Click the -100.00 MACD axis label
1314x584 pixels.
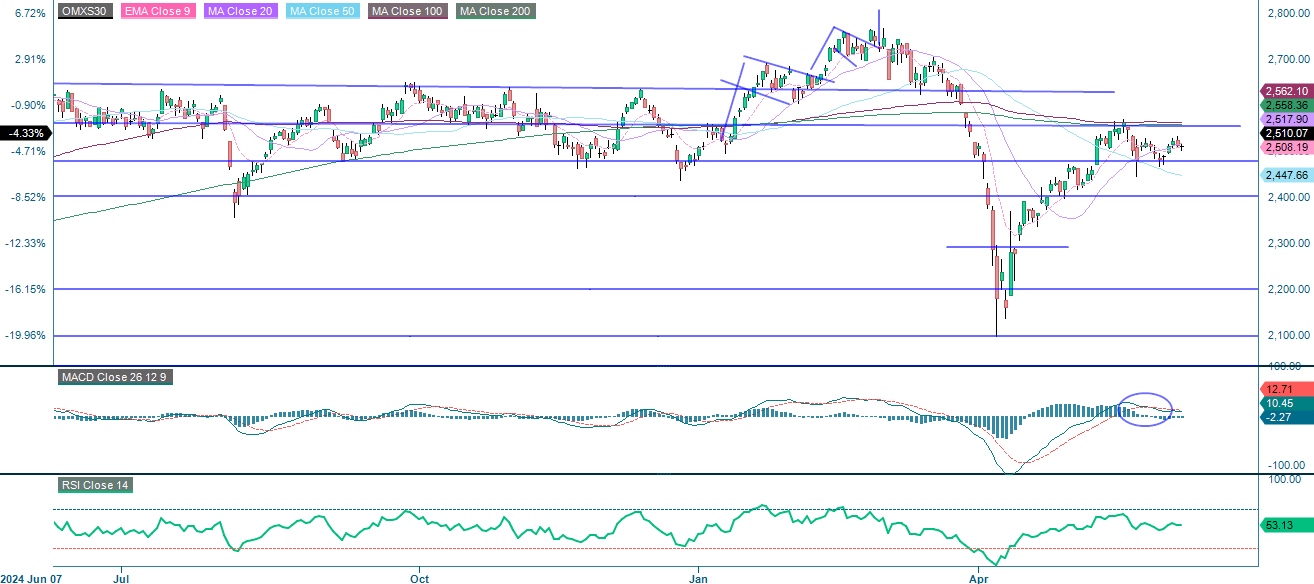tap(1285, 465)
